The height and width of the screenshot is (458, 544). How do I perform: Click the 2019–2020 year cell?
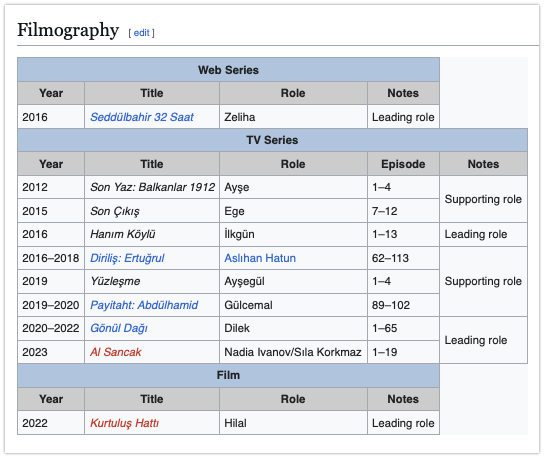[51, 305]
